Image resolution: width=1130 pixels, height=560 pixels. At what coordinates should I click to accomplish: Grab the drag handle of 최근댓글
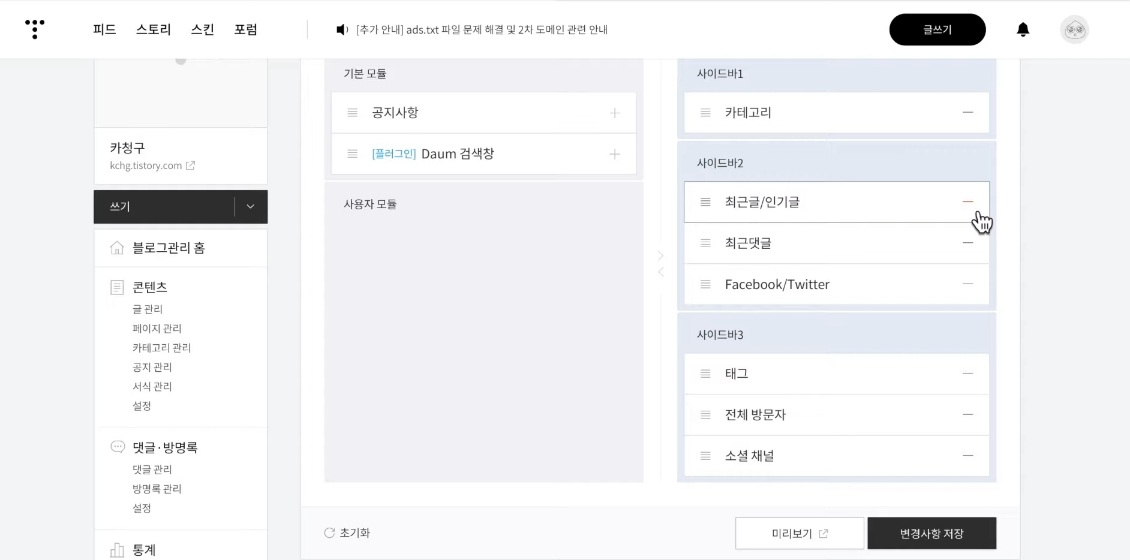click(x=706, y=243)
